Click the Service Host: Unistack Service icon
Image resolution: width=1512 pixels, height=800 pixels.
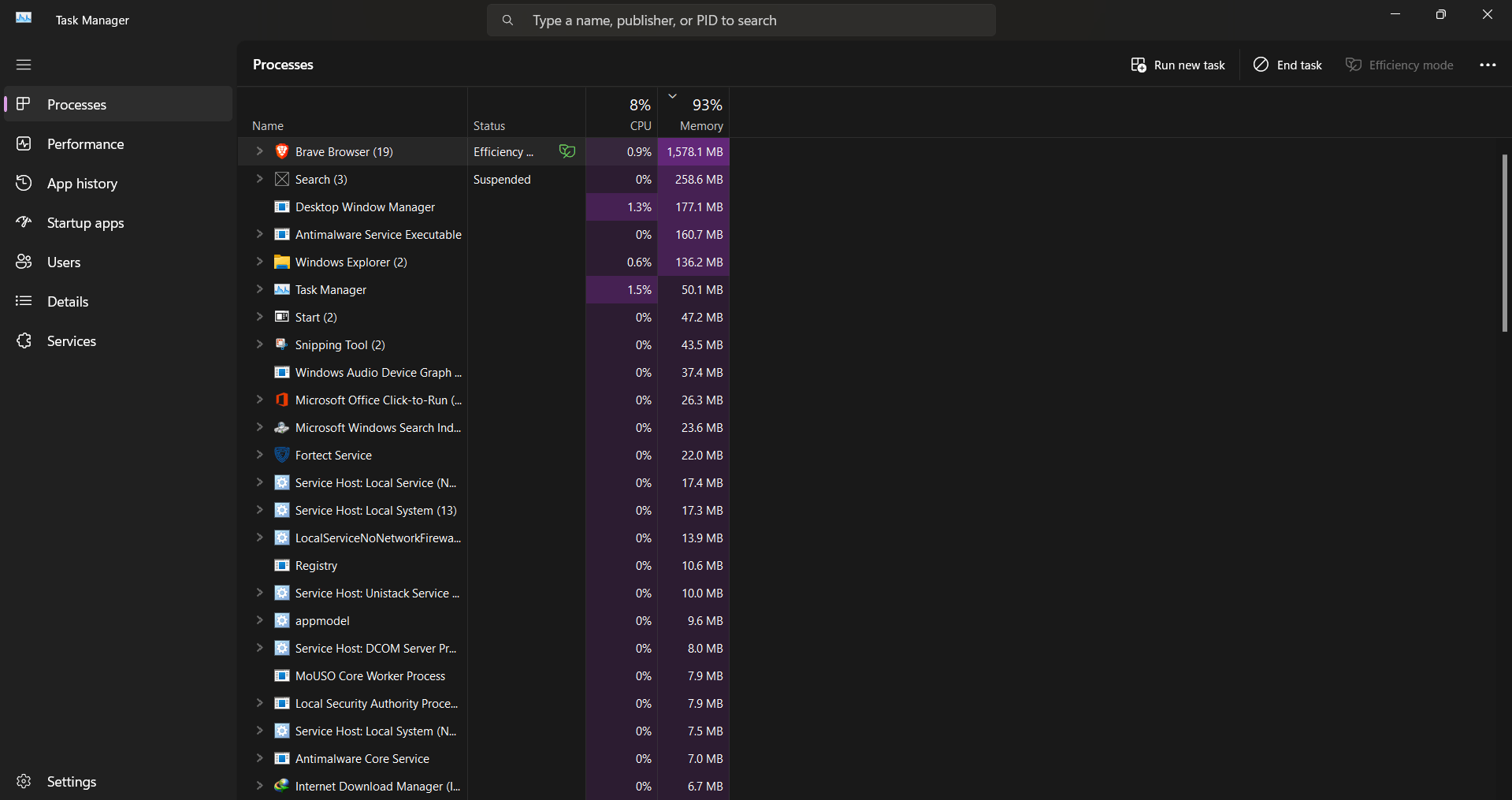(x=281, y=593)
